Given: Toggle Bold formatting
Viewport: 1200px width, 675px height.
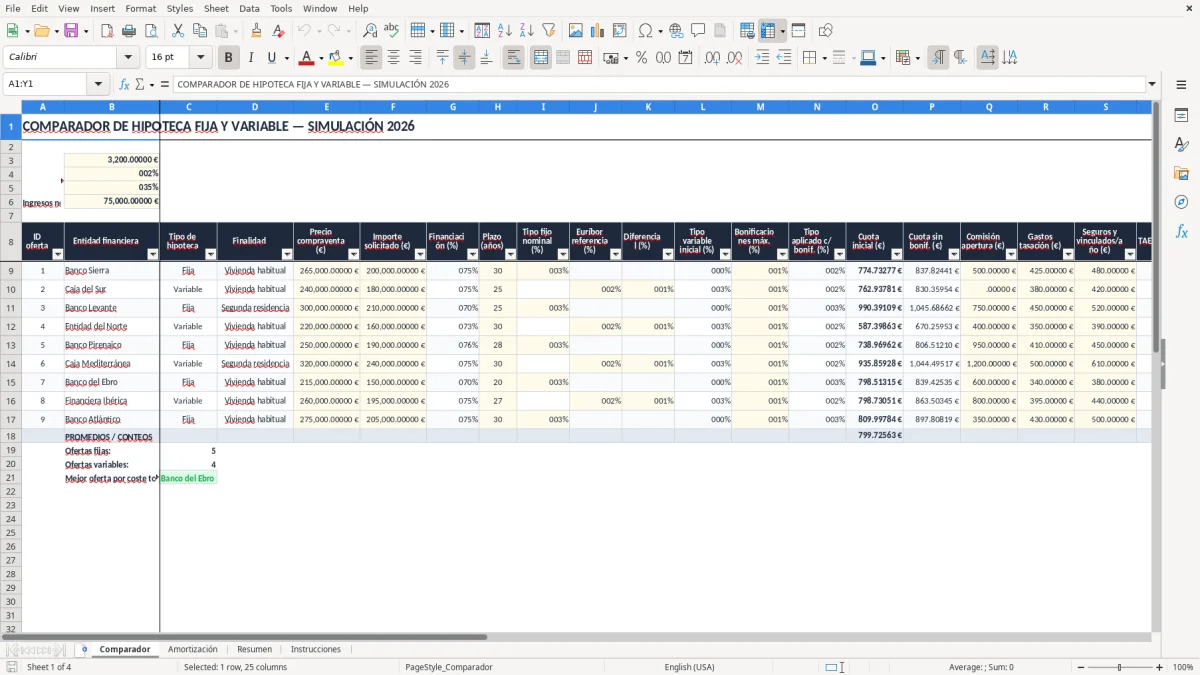Looking at the screenshot, I should point(229,58).
